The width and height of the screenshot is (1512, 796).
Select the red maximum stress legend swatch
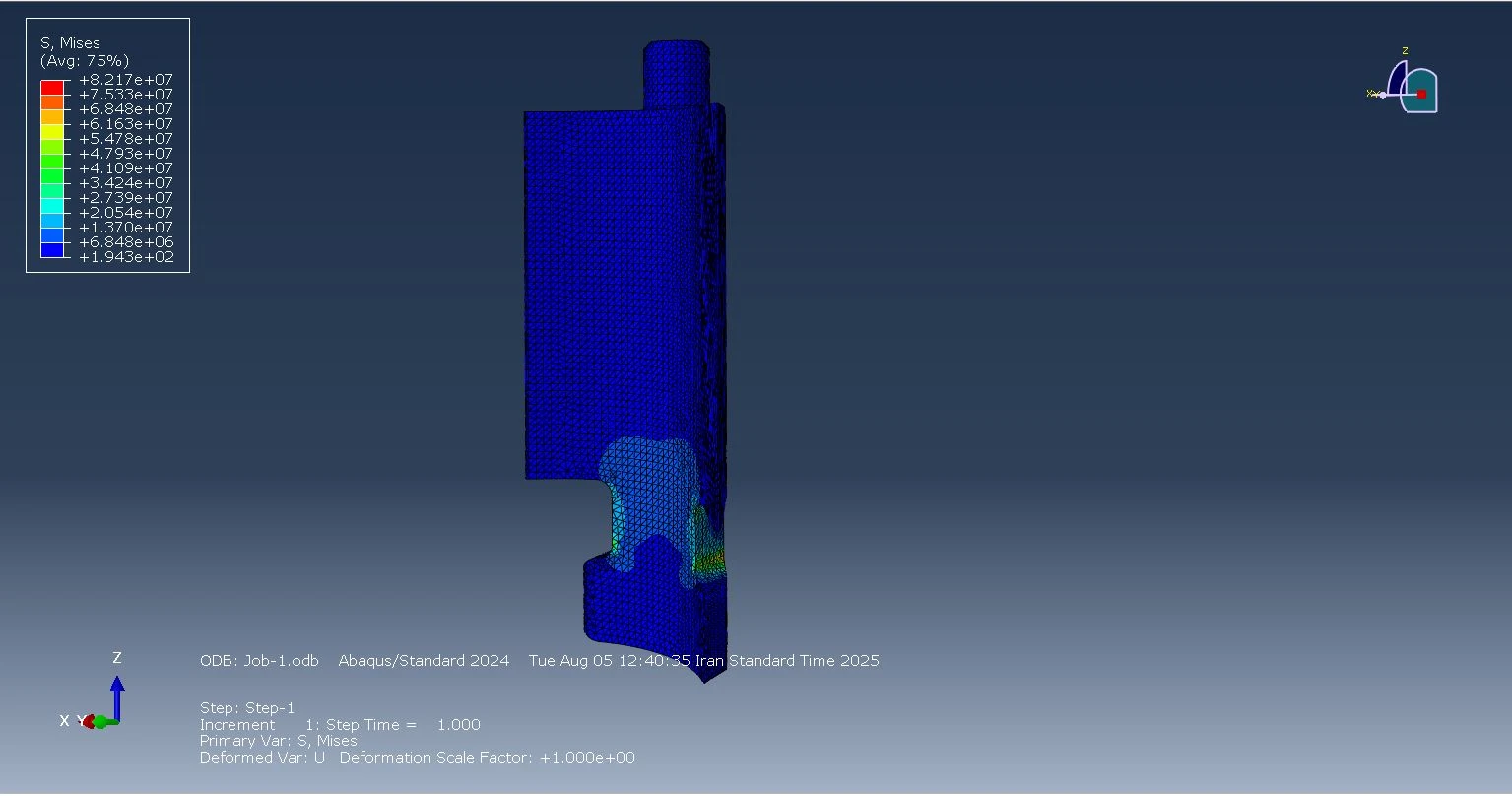(x=52, y=88)
